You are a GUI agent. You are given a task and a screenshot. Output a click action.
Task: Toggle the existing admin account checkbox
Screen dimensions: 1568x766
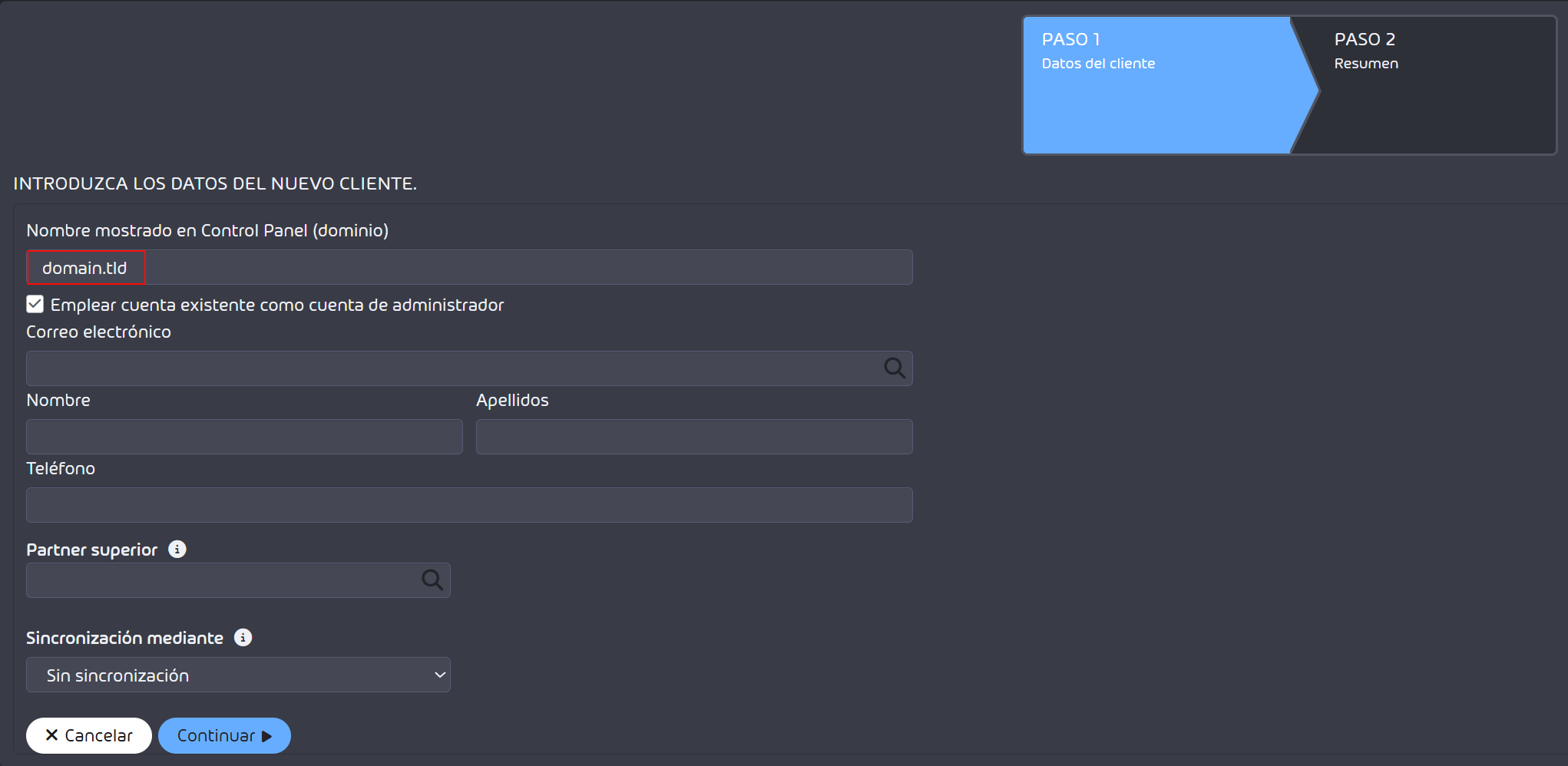tap(35, 304)
